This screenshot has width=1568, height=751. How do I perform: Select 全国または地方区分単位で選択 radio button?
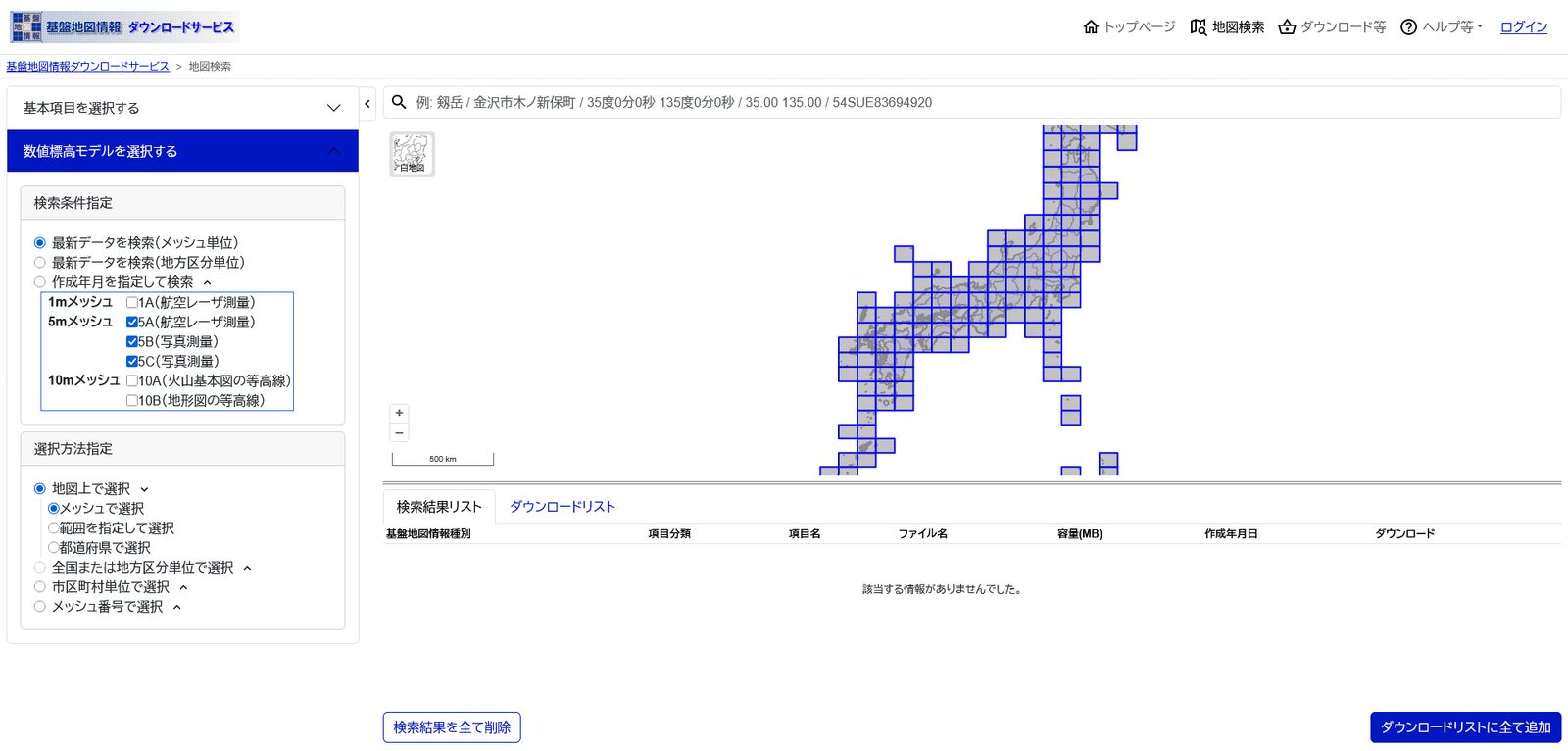tap(40, 568)
